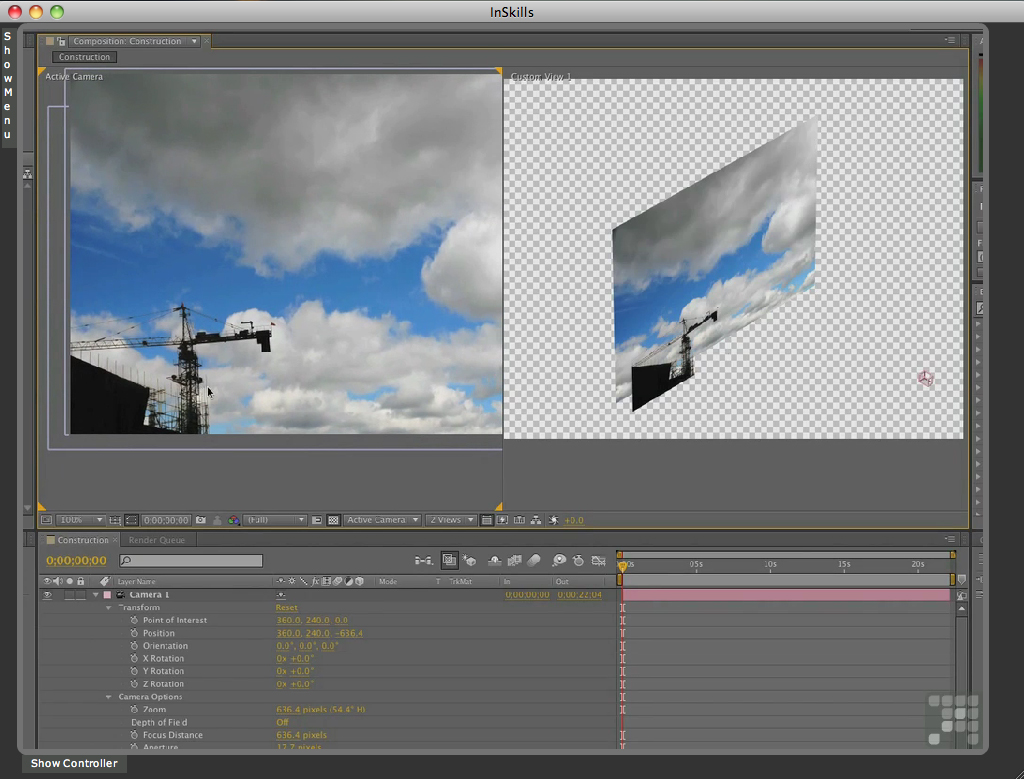
Task: Click the Auto-keyframe stopwatch icon in toolbar
Action: tap(578, 560)
